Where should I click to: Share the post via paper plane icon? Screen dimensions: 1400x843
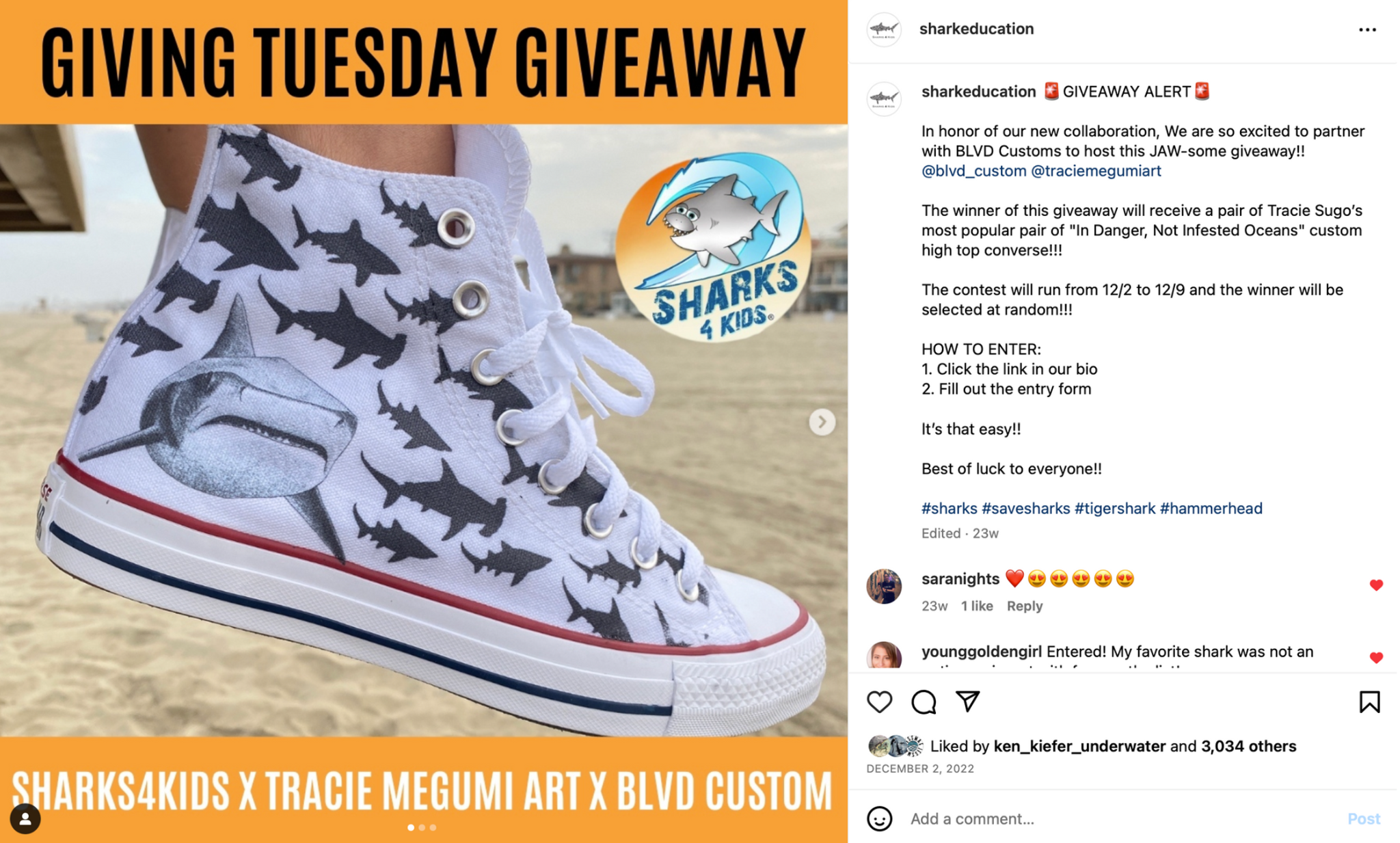[968, 701]
